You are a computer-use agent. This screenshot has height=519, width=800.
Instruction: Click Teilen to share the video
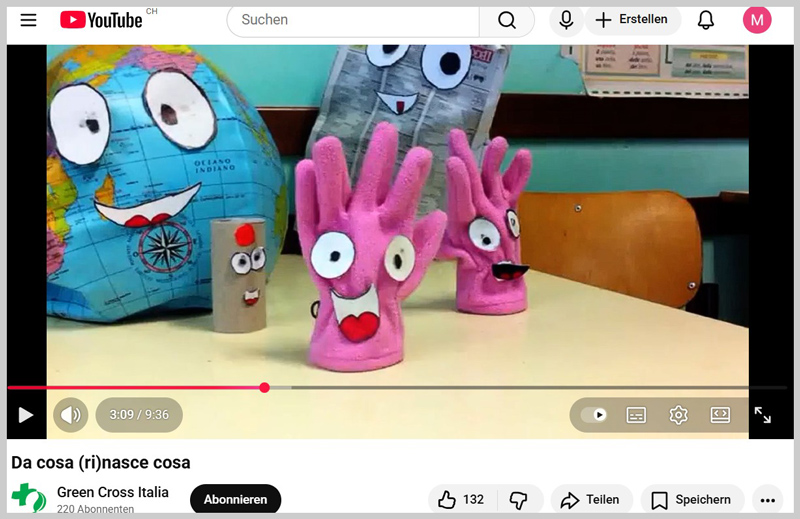(591, 499)
